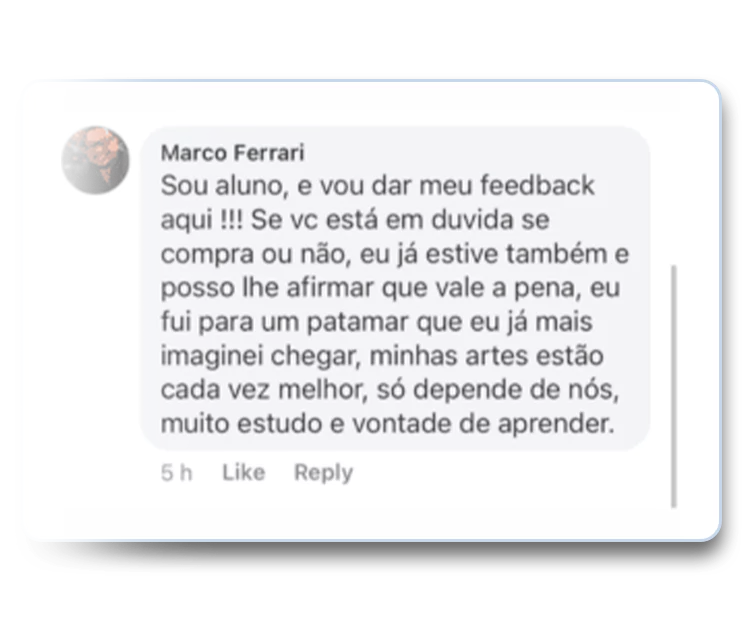Click the last line ending with aprender
The width and height of the screenshot is (744, 621).
point(388,424)
